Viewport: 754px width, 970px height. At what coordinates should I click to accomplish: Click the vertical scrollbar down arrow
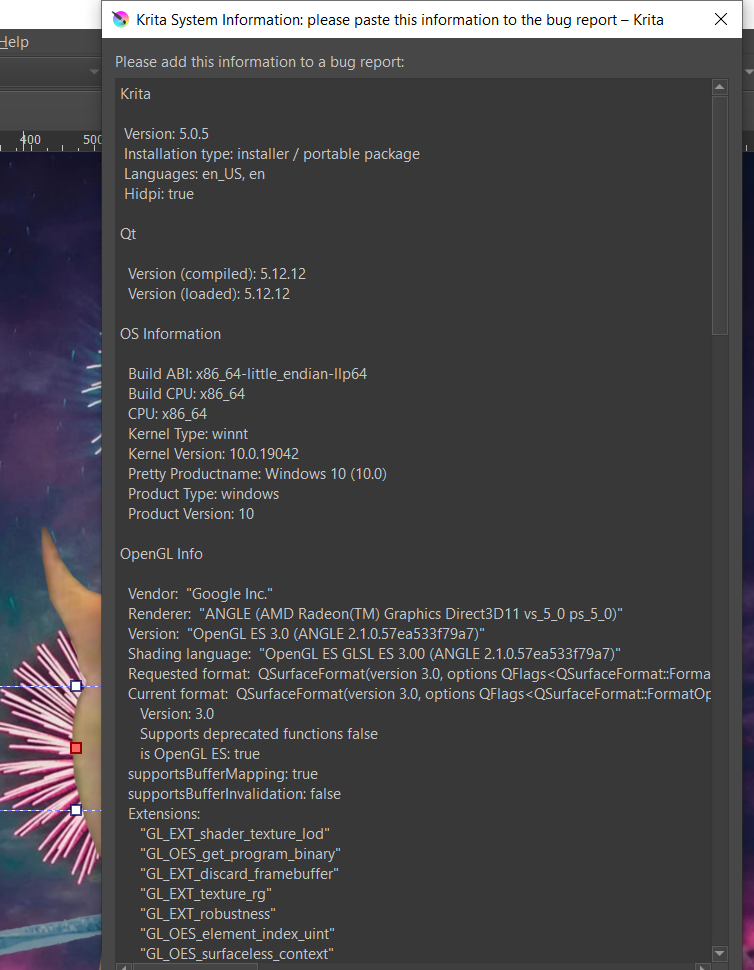coord(719,953)
